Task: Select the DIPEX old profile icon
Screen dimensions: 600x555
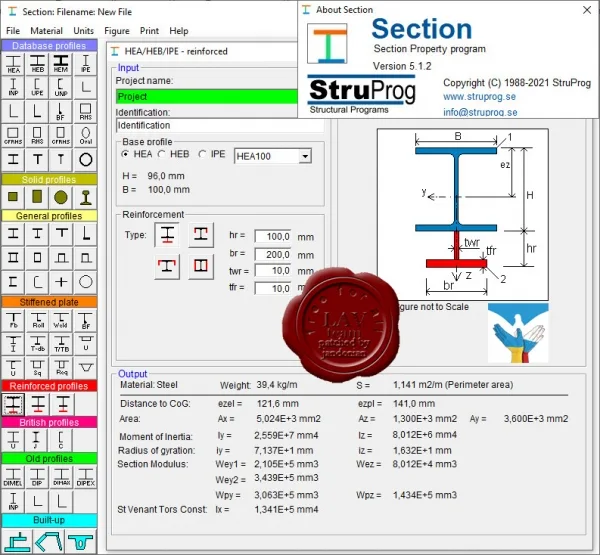Action: pyautogui.click(x=85, y=477)
